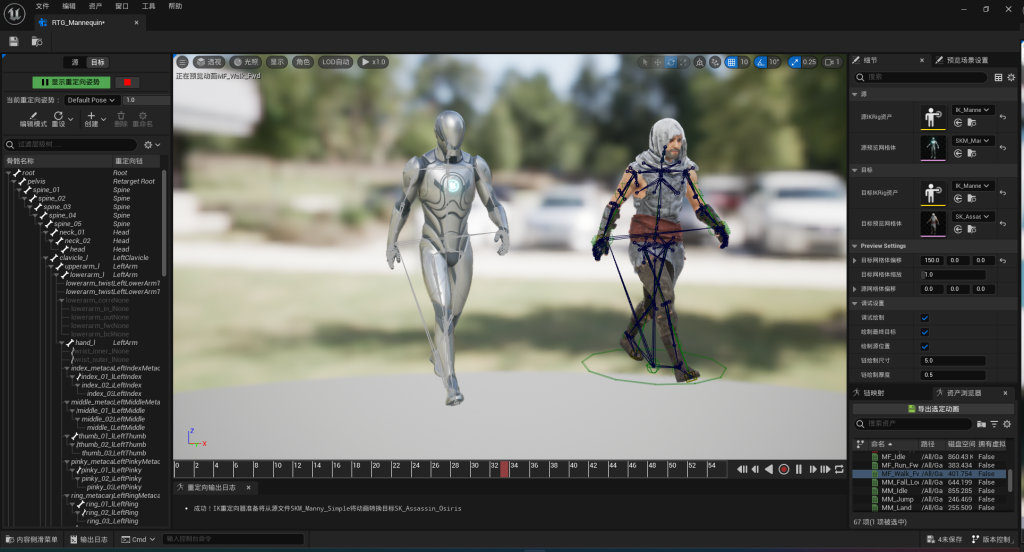1024x552 pixels.
Task: Click the retarget pose blend slider value 1.0
Action: point(147,100)
